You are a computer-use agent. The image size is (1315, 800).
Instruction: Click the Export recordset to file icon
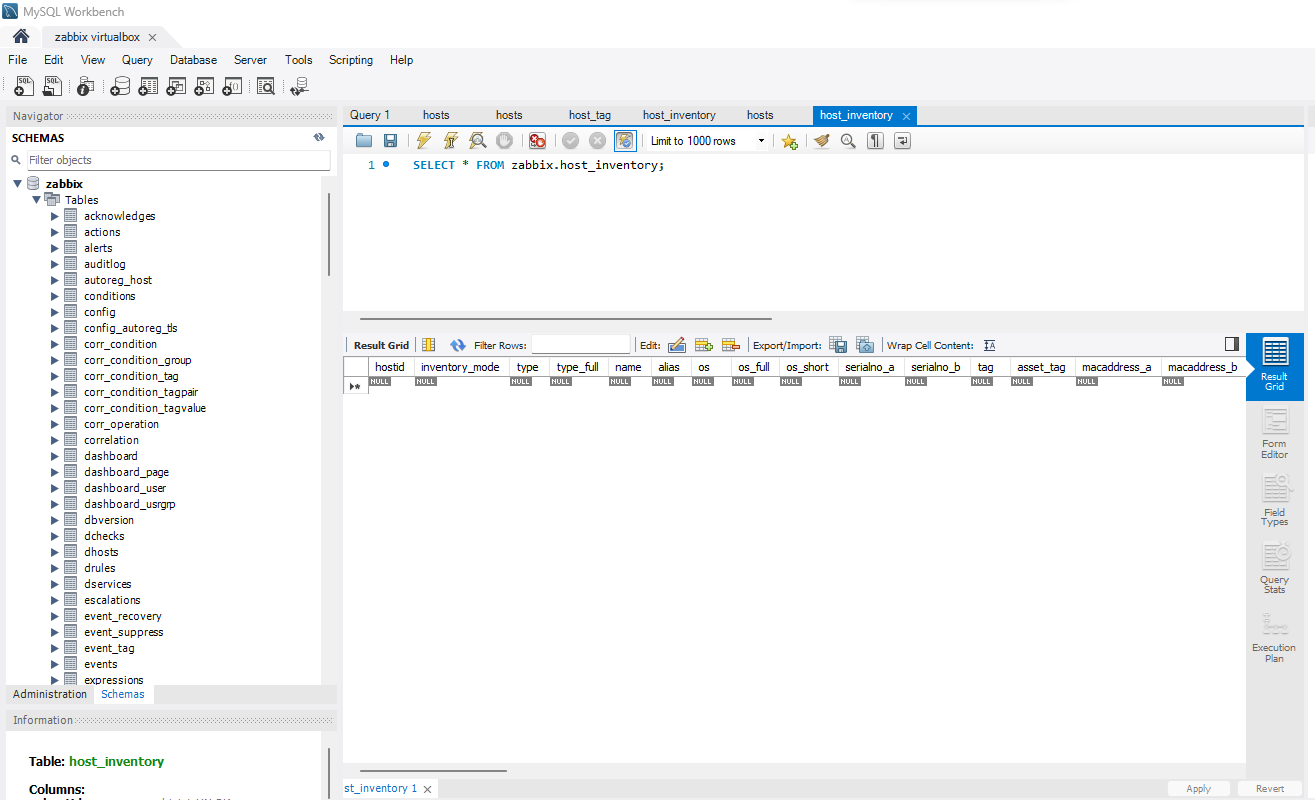click(838, 345)
